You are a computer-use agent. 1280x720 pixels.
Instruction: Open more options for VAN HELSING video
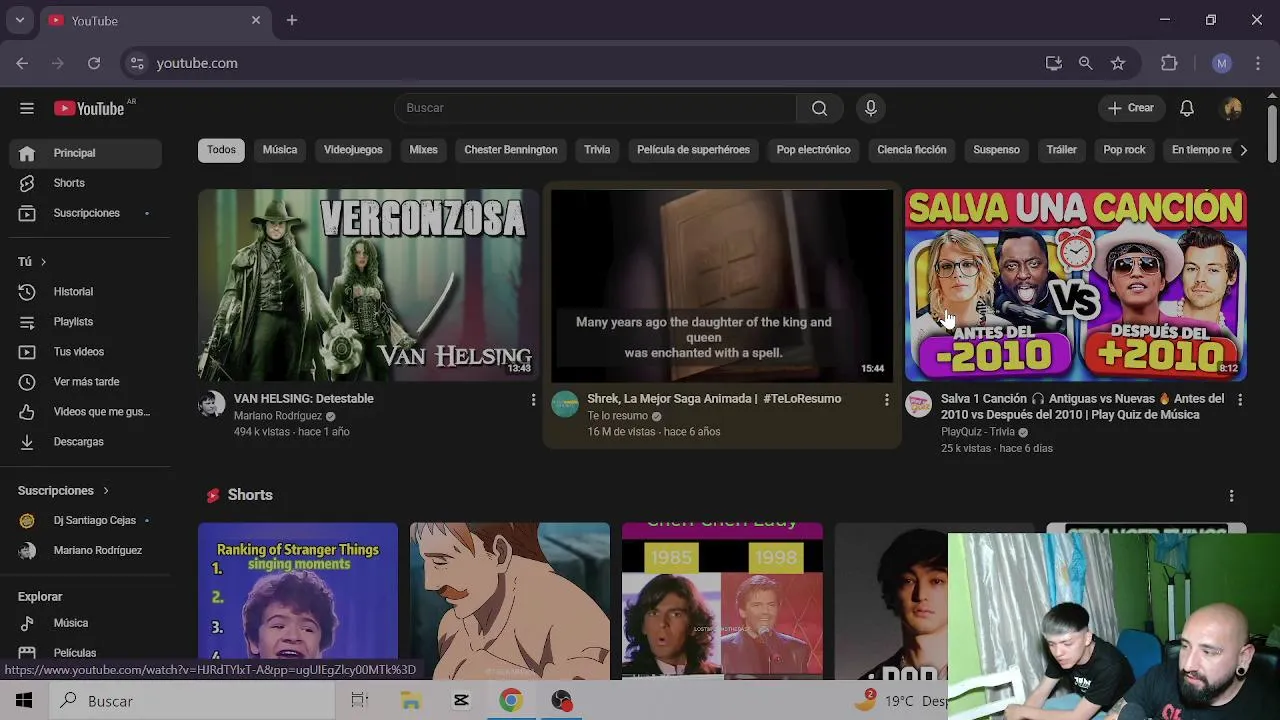point(533,400)
